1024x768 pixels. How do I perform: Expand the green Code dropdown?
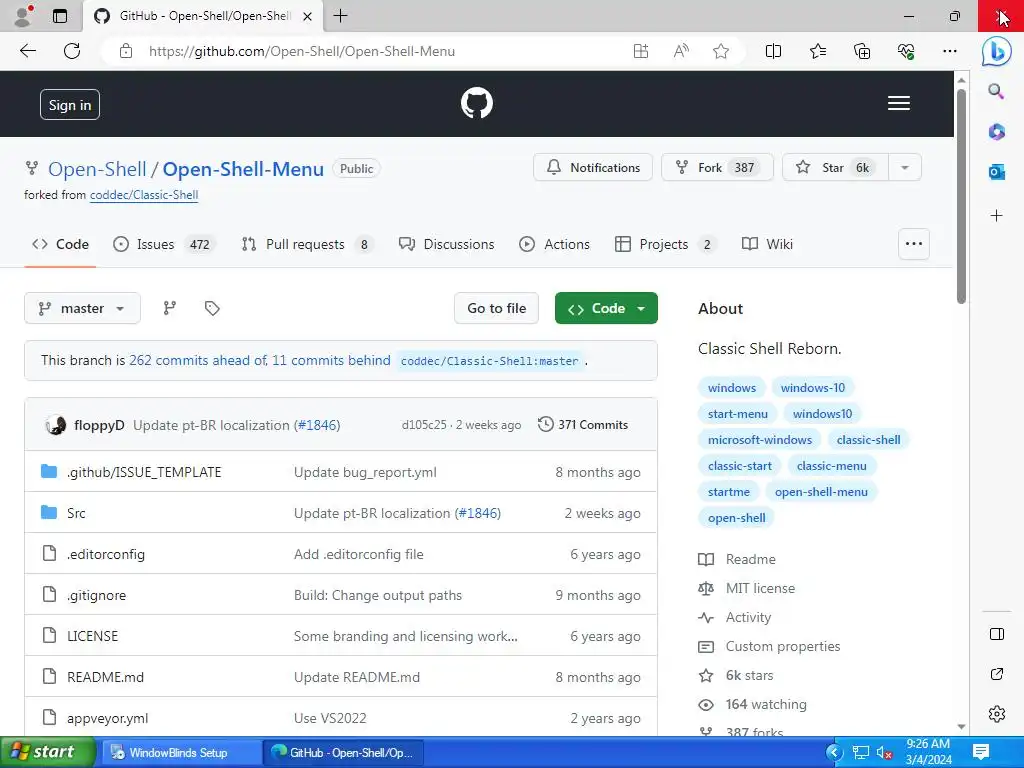point(606,308)
